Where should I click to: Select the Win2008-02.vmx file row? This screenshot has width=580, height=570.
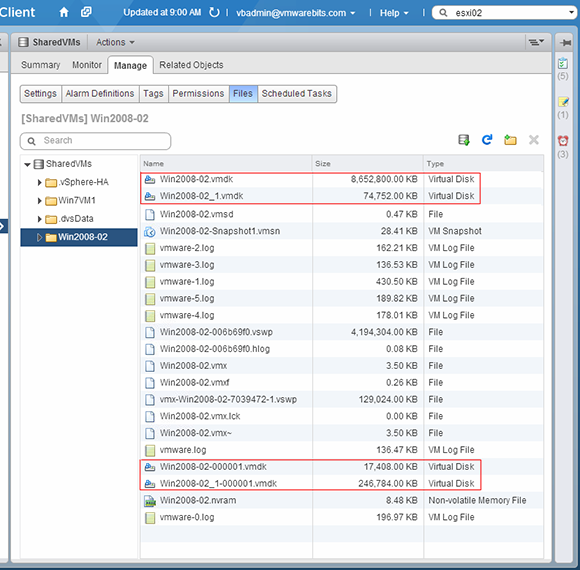pyautogui.click(x=341, y=366)
